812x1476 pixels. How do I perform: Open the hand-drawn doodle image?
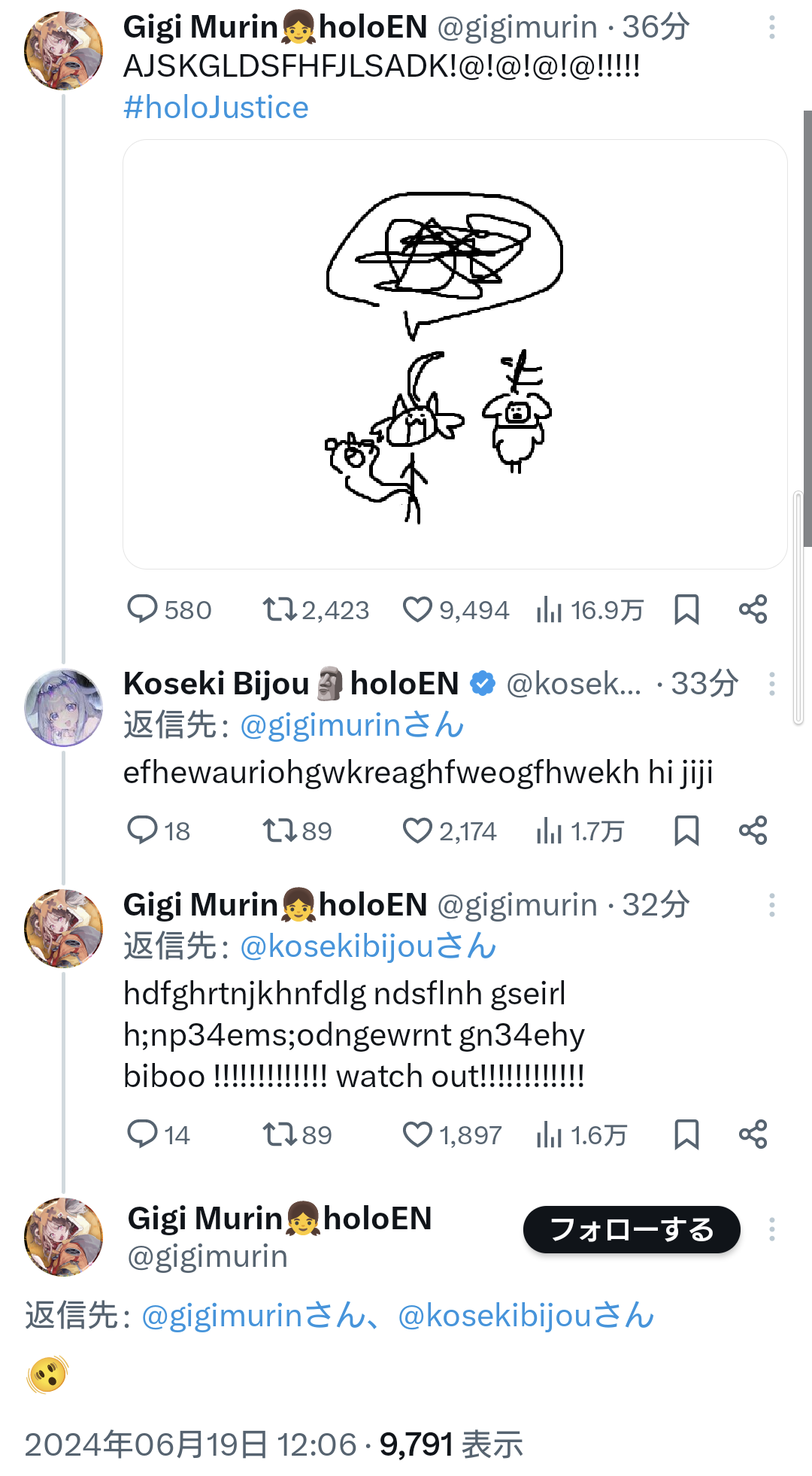(455, 354)
